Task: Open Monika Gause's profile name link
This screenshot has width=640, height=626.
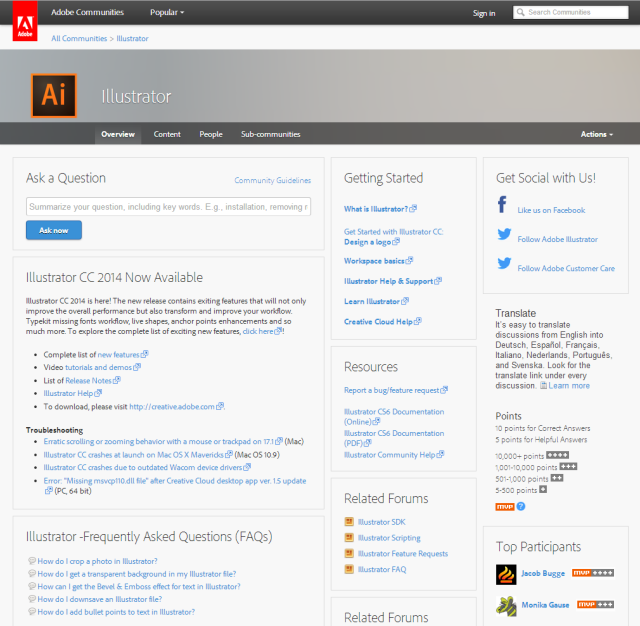Action: (x=545, y=605)
